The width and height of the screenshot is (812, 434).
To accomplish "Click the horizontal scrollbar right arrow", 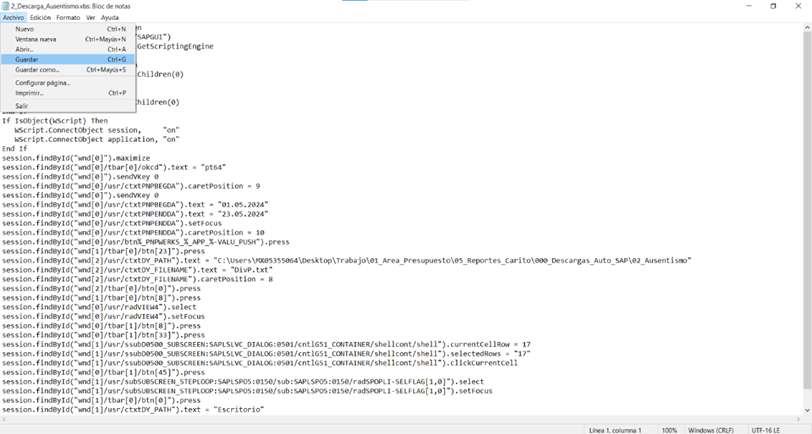I will (x=799, y=420).
